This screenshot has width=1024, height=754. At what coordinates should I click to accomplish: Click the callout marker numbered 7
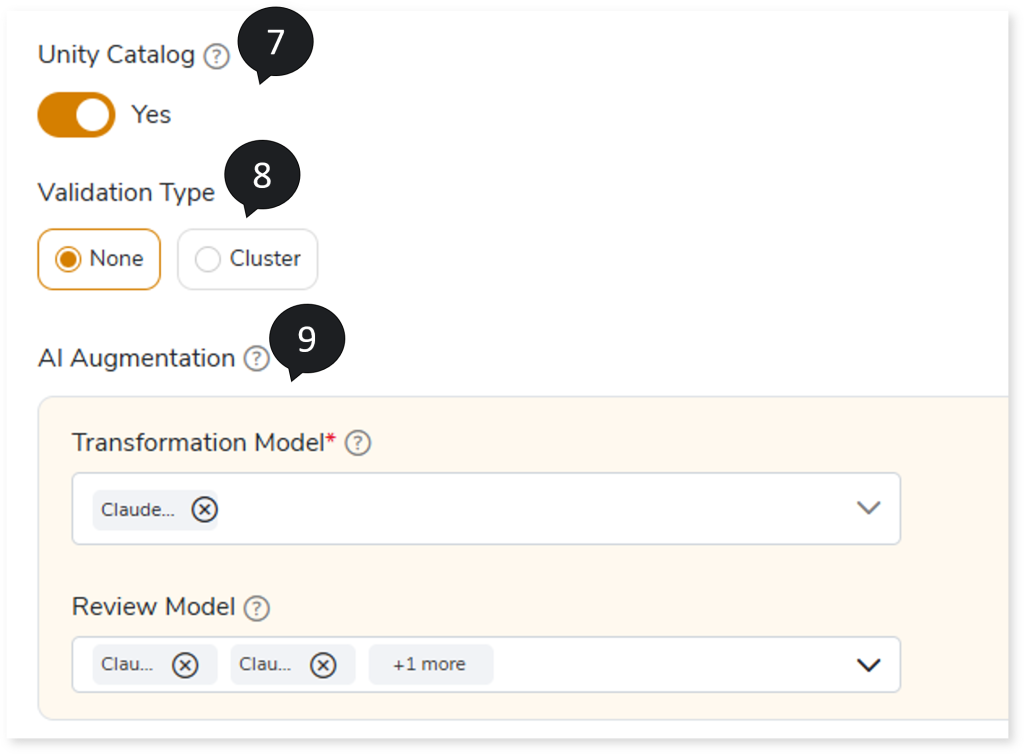pyautogui.click(x=276, y=45)
